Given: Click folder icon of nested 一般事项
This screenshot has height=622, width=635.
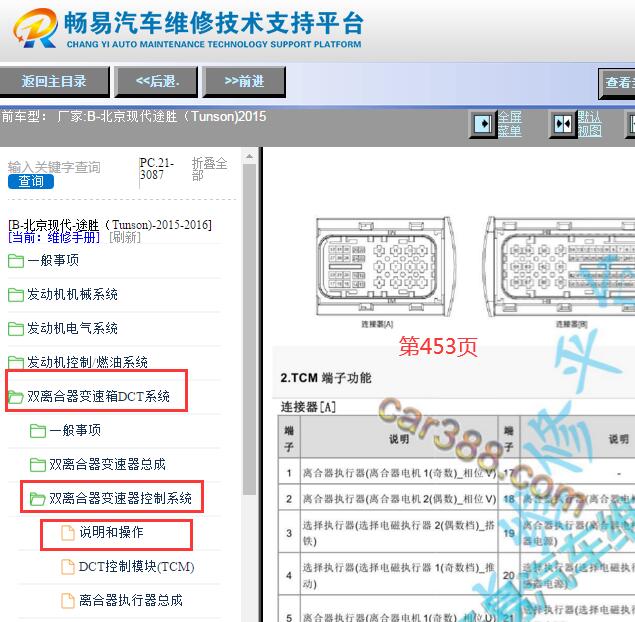Looking at the screenshot, I should pos(38,431).
